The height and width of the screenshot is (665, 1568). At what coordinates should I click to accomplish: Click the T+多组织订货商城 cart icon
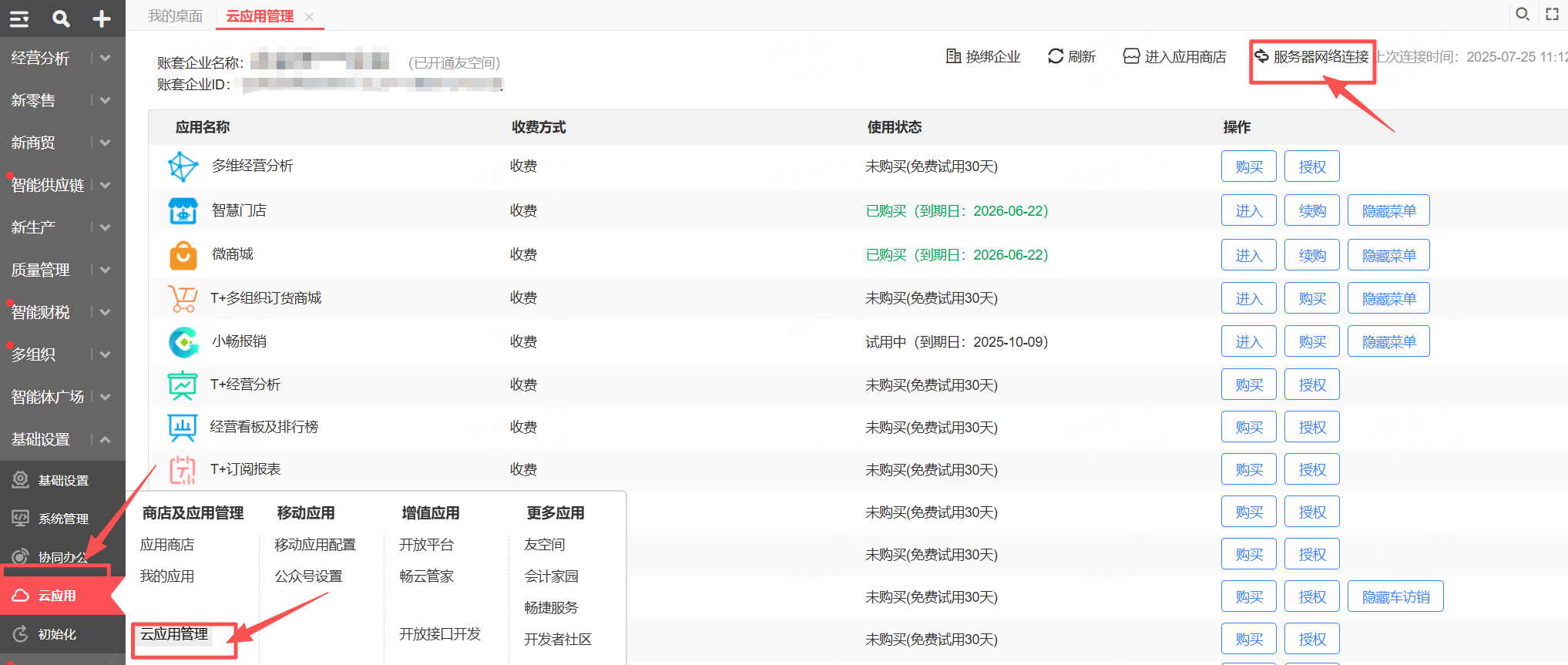pyautogui.click(x=183, y=298)
